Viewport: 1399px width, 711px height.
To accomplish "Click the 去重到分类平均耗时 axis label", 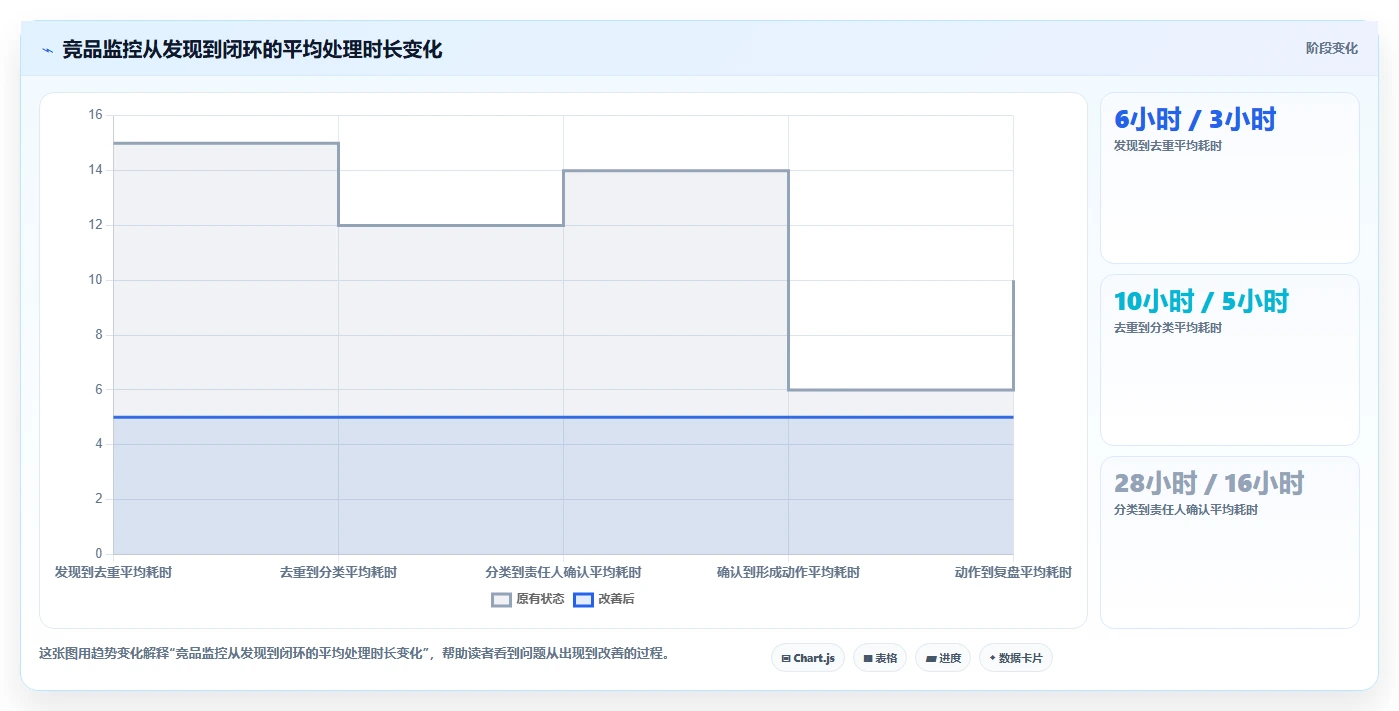I will (338, 573).
